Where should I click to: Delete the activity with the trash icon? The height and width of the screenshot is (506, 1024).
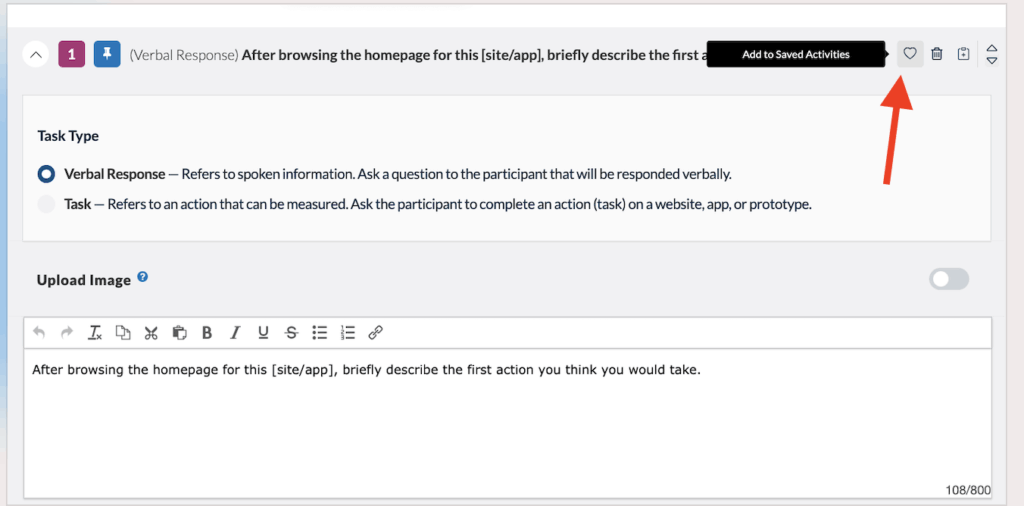(936, 54)
